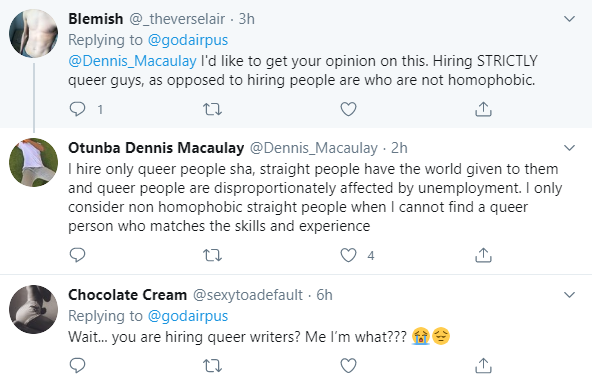
Task: Expand options chevron on Chocolate Cream's tweet
Action: point(569,295)
